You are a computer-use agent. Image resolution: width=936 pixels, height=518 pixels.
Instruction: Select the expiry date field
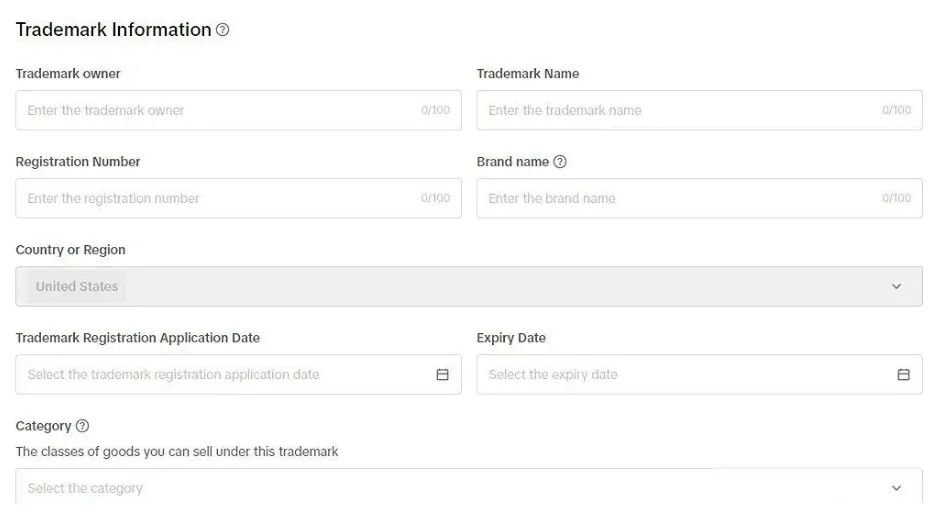699,374
